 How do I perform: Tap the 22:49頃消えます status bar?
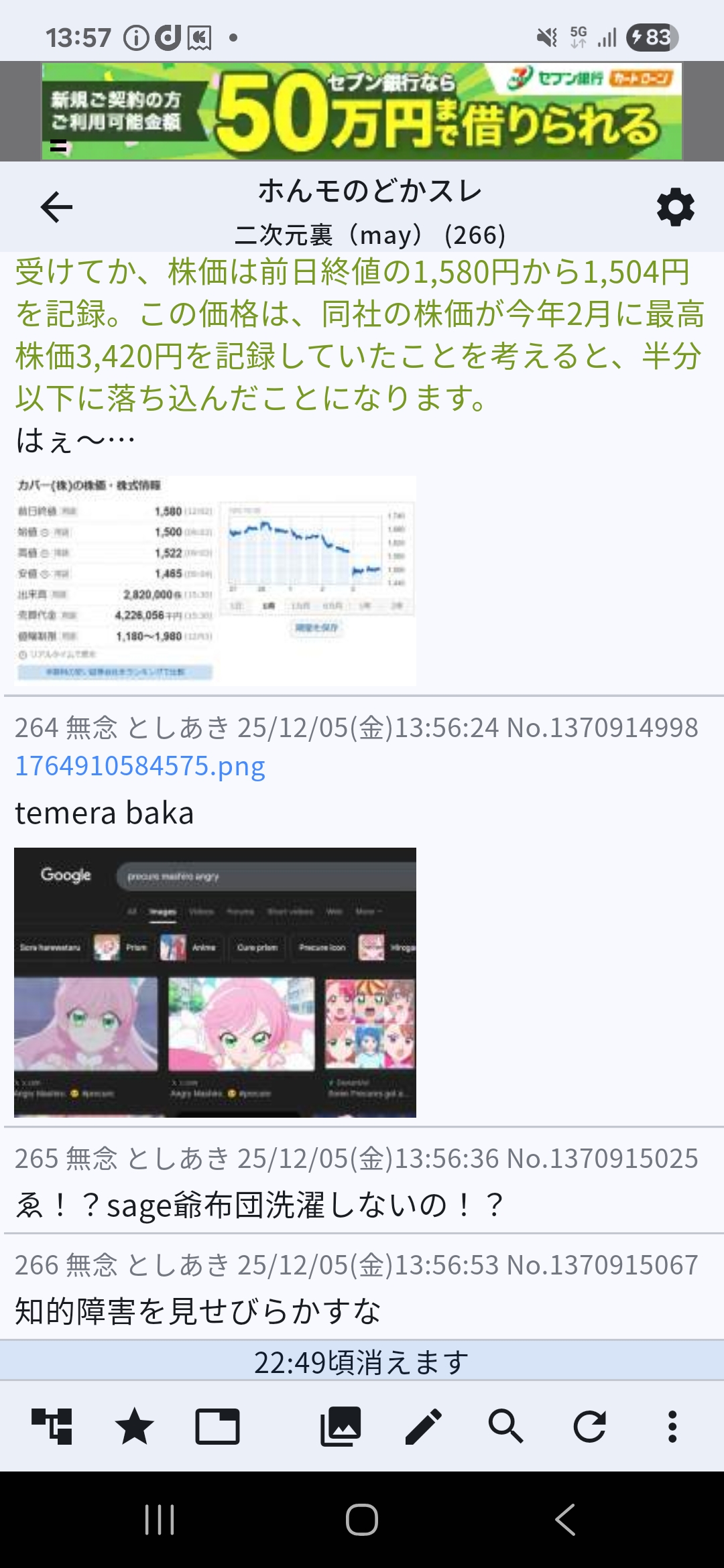362,1362
